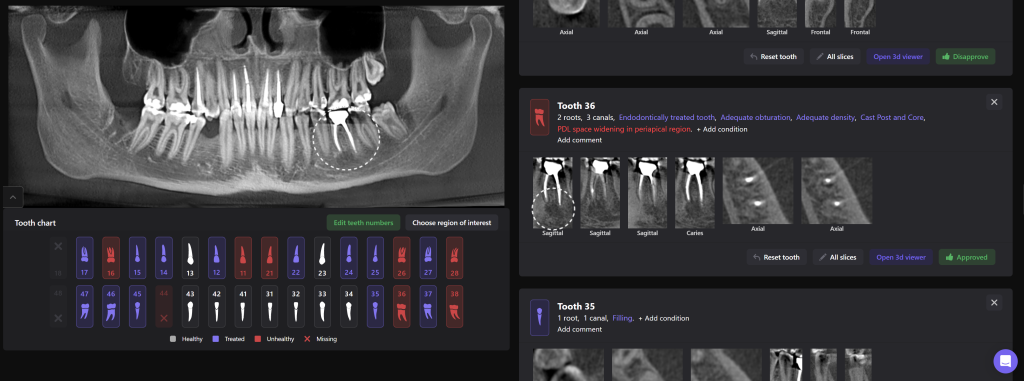Select tooth 35 in tooth chart
The height and width of the screenshot is (381, 1024).
376,306
